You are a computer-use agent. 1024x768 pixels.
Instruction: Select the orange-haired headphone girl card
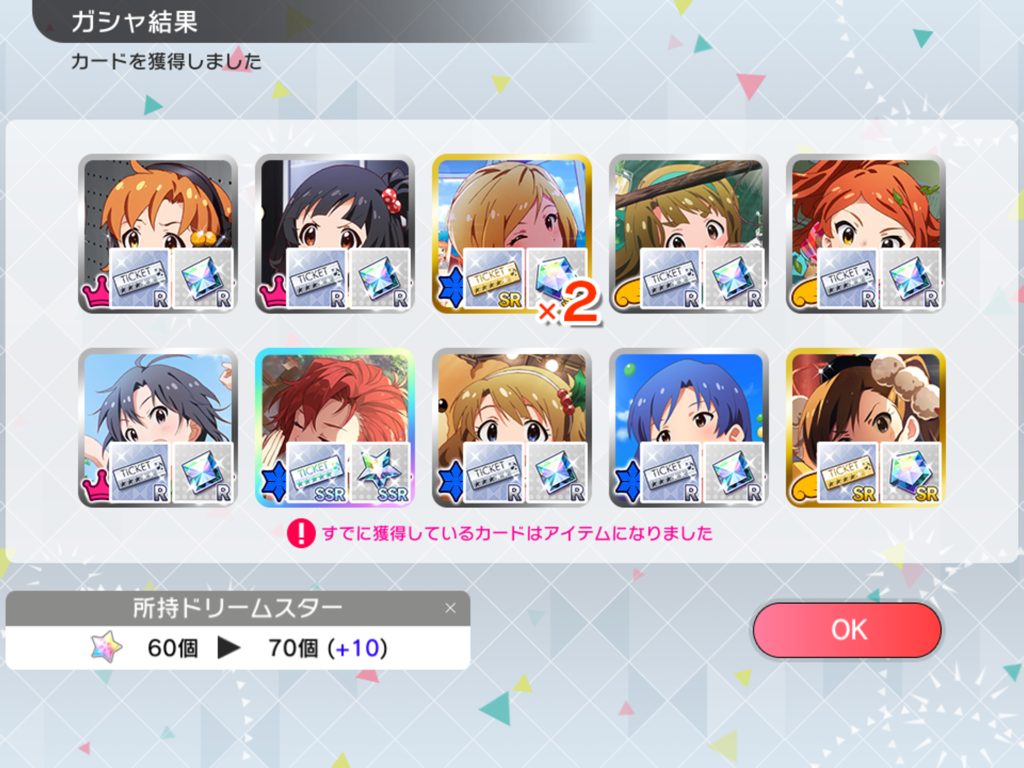pos(158,234)
